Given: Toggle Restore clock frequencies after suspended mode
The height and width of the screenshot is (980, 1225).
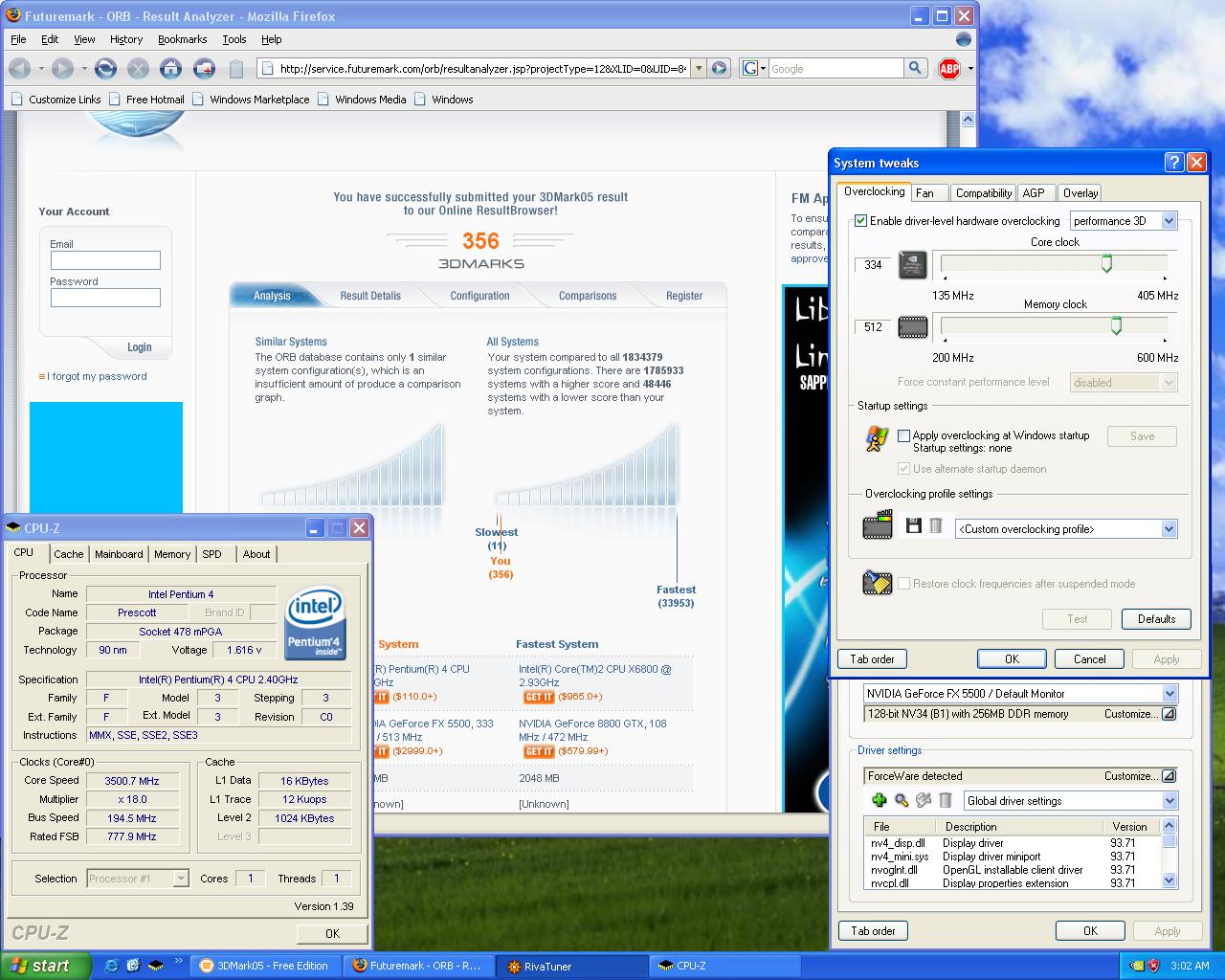Looking at the screenshot, I should pos(903,584).
